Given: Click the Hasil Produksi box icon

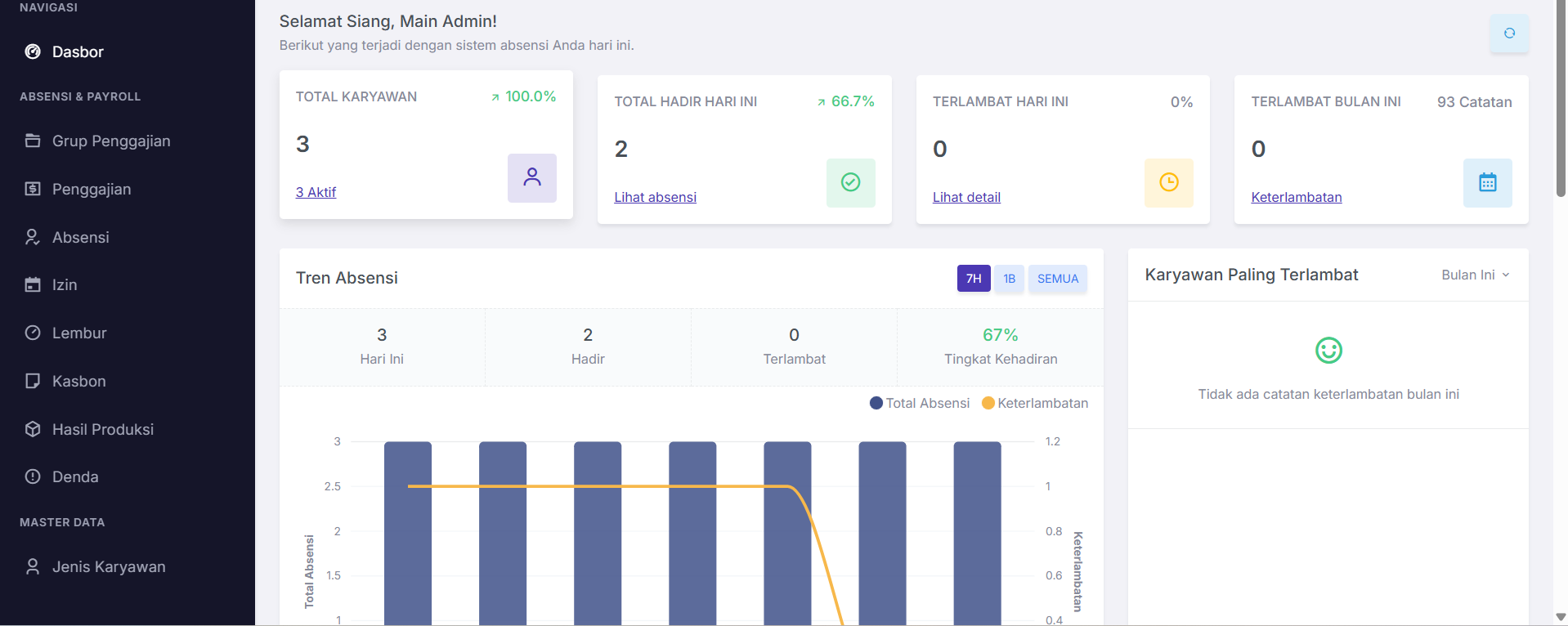Looking at the screenshot, I should 33,429.
